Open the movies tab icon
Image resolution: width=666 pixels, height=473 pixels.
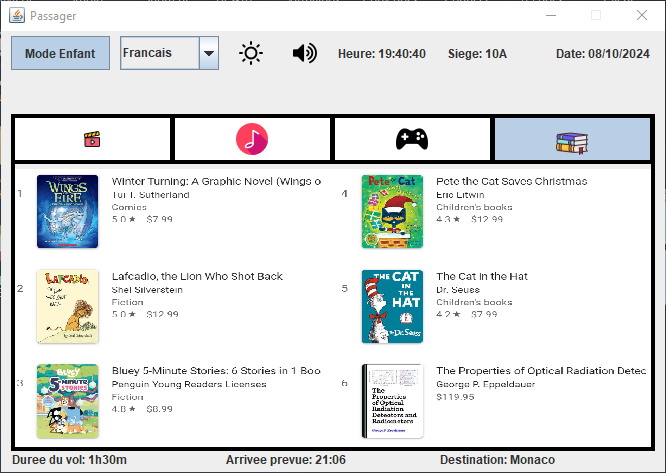pos(92,140)
